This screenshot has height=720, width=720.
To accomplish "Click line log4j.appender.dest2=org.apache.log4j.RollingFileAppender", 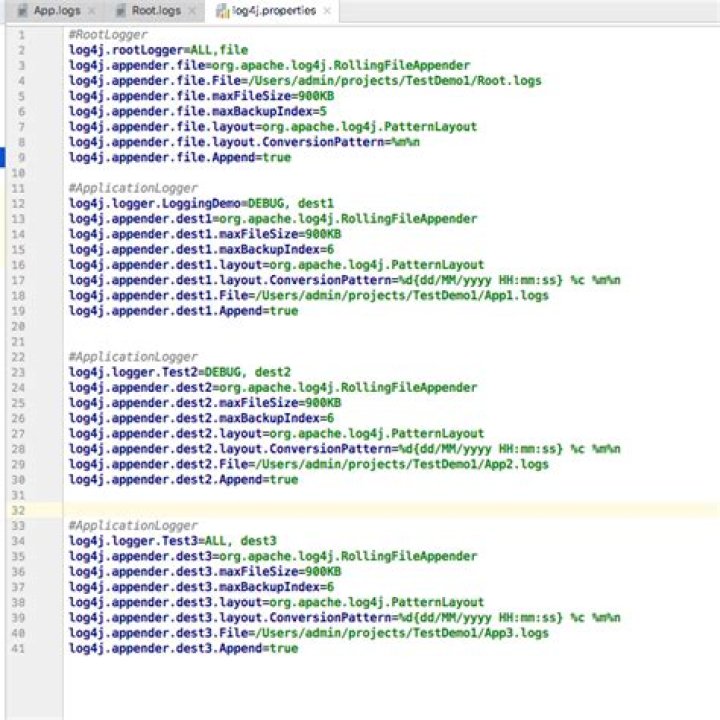I will (273, 388).
